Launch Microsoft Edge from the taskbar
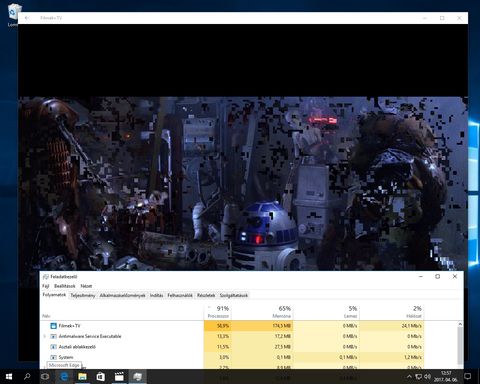Image resolution: width=480 pixels, height=384 pixels. (64, 377)
